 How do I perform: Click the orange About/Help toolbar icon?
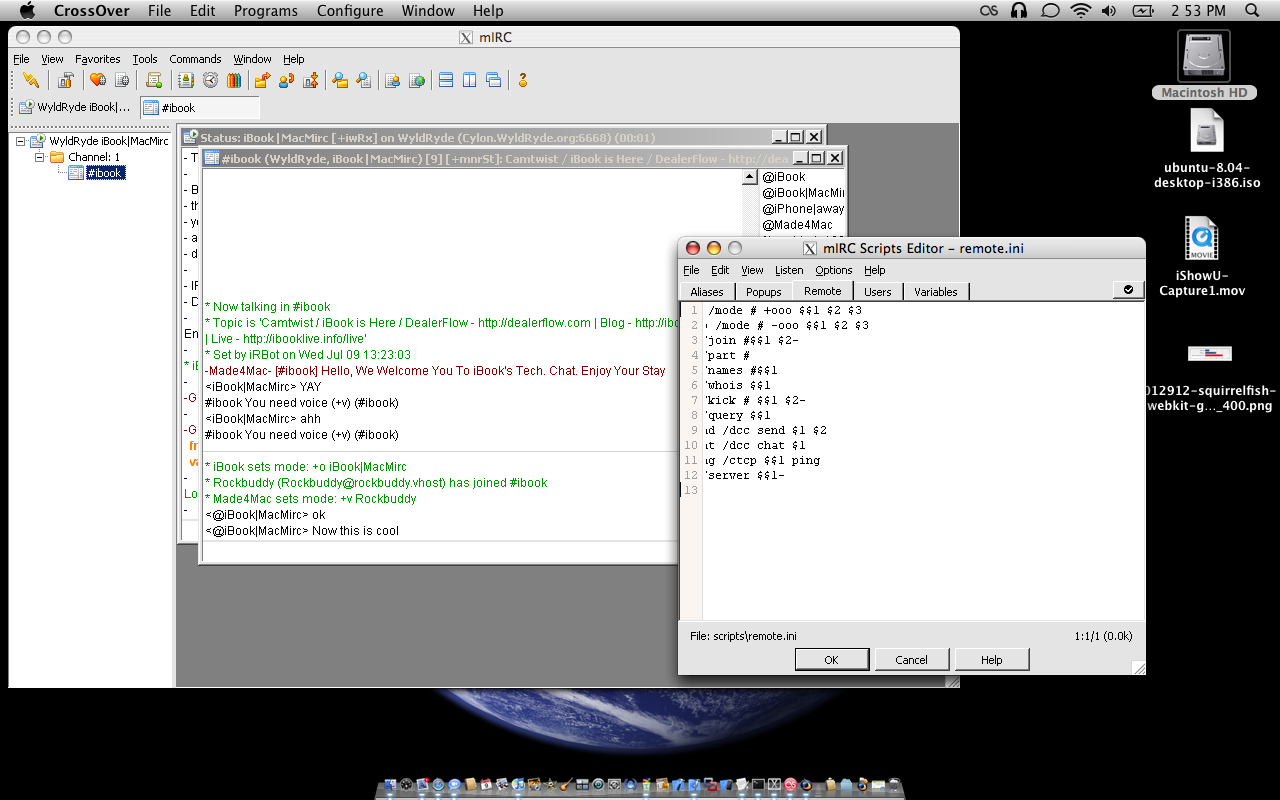522,80
